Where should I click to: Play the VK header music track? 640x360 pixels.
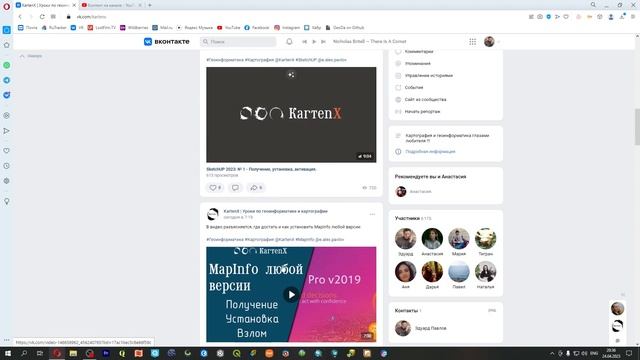(x=314, y=41)
